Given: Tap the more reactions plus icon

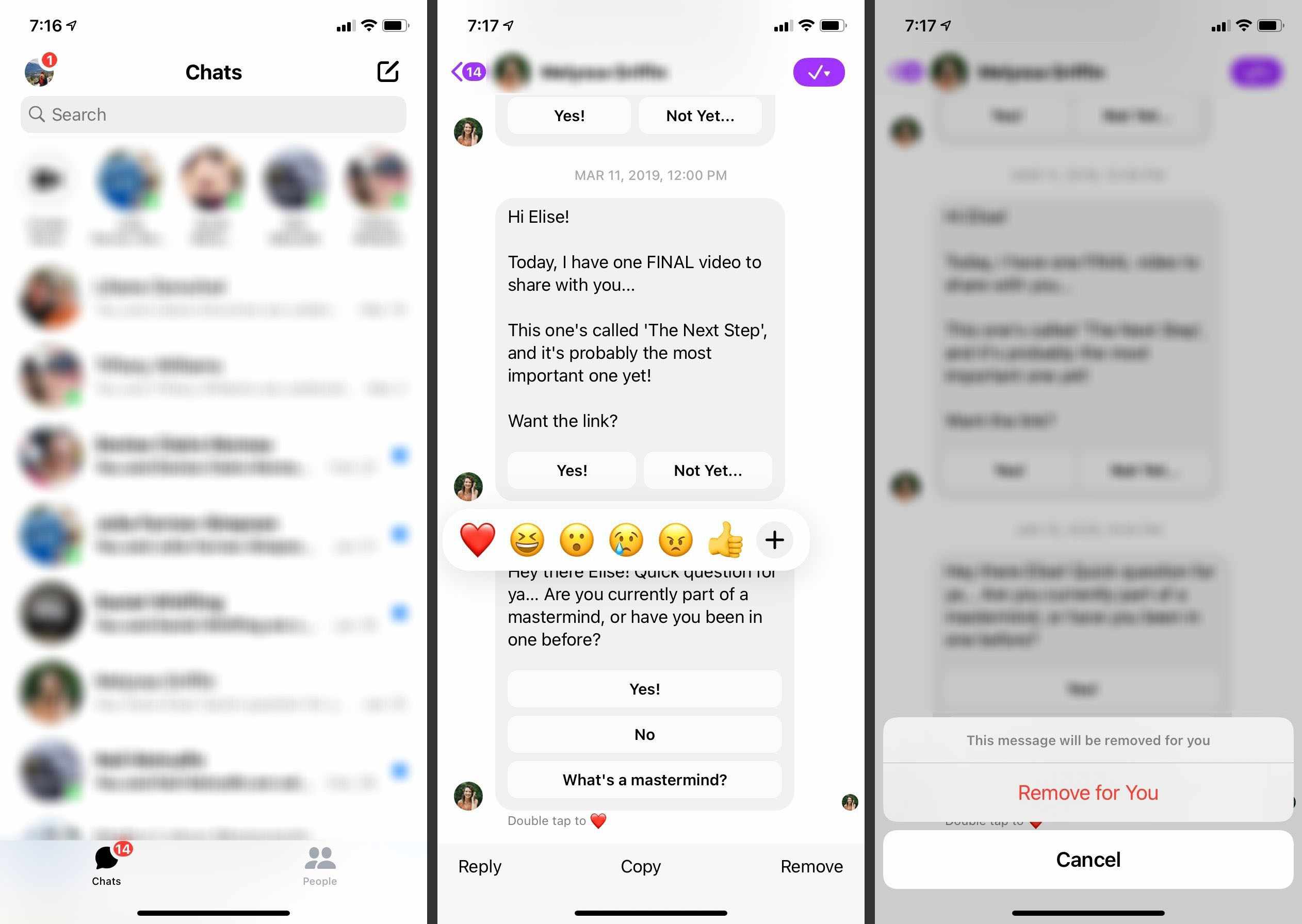Looking at the screenshot, I should pyautogui.click(x=775, y=538).
